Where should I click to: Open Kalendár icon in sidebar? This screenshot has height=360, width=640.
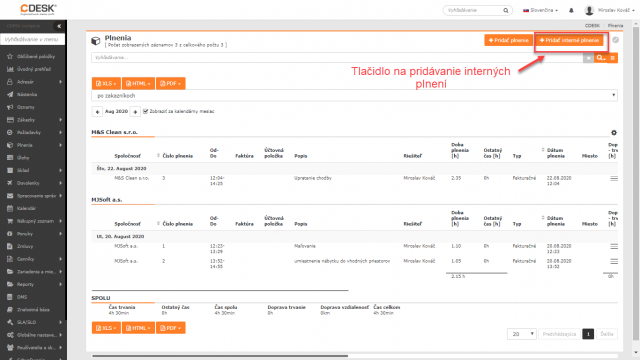pos(10,208)
